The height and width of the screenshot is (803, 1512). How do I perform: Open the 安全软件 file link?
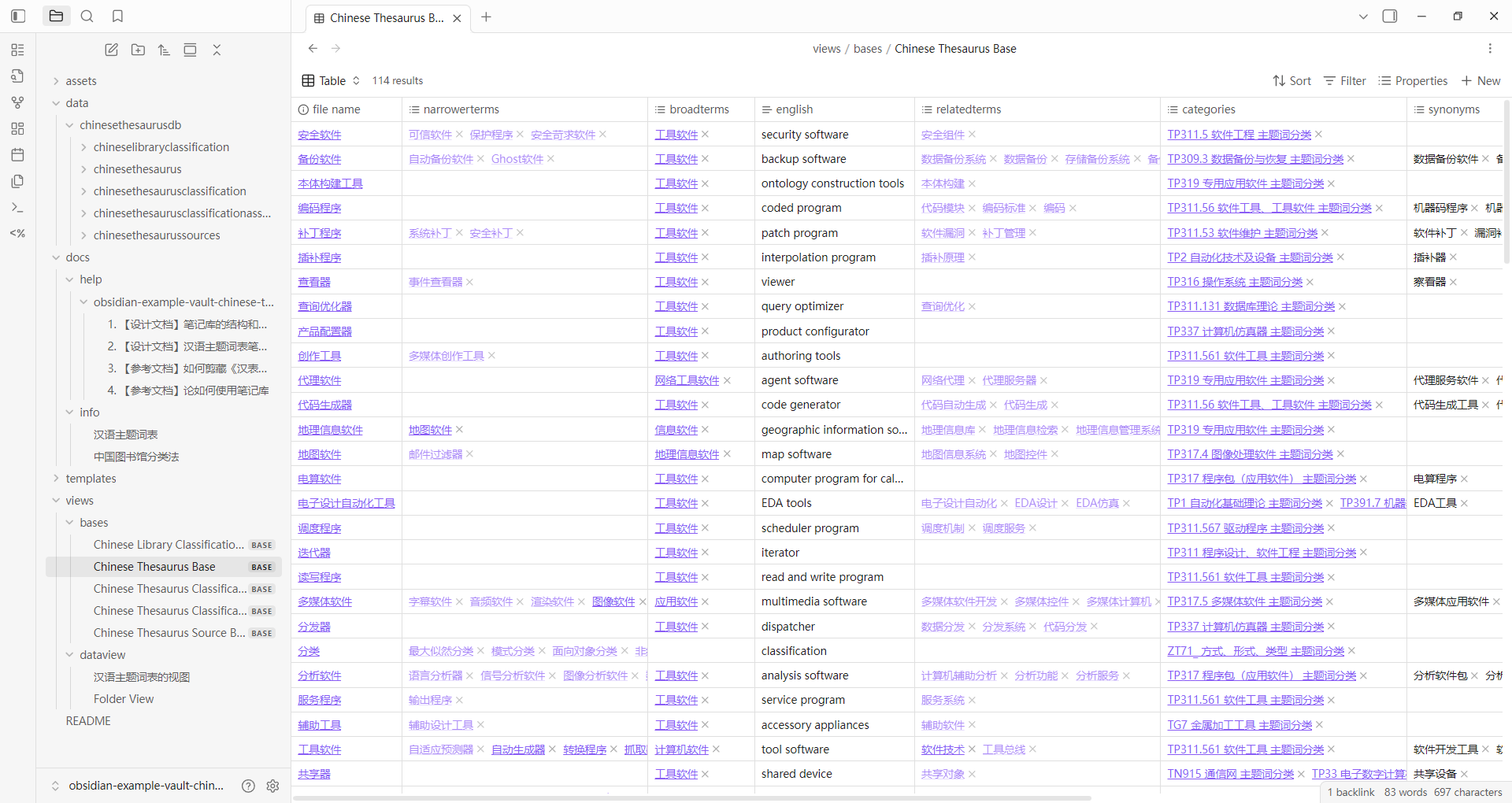click(x=319, y=135)
